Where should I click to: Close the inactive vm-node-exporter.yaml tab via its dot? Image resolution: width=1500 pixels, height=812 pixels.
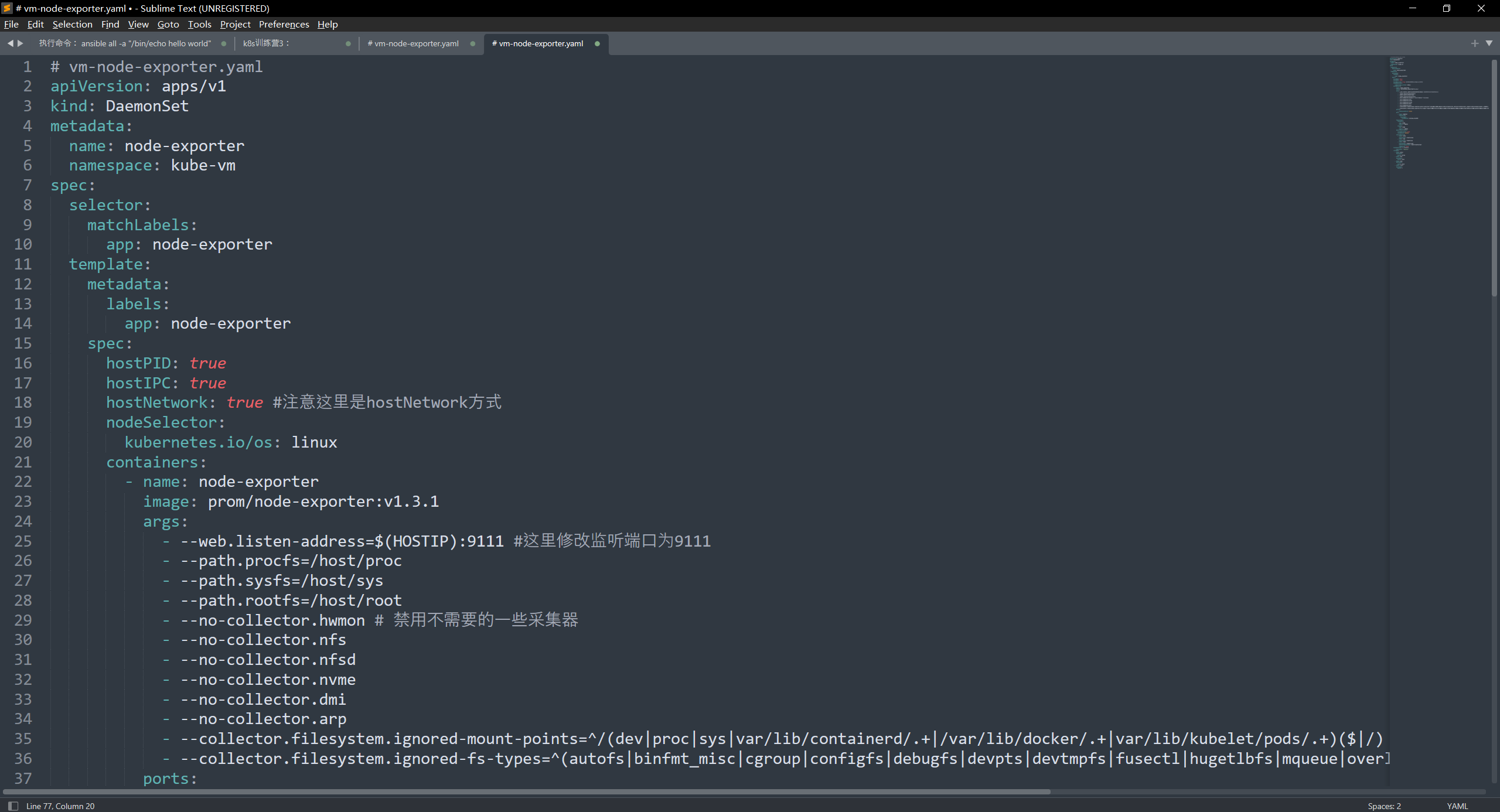(x=472, y=43)
